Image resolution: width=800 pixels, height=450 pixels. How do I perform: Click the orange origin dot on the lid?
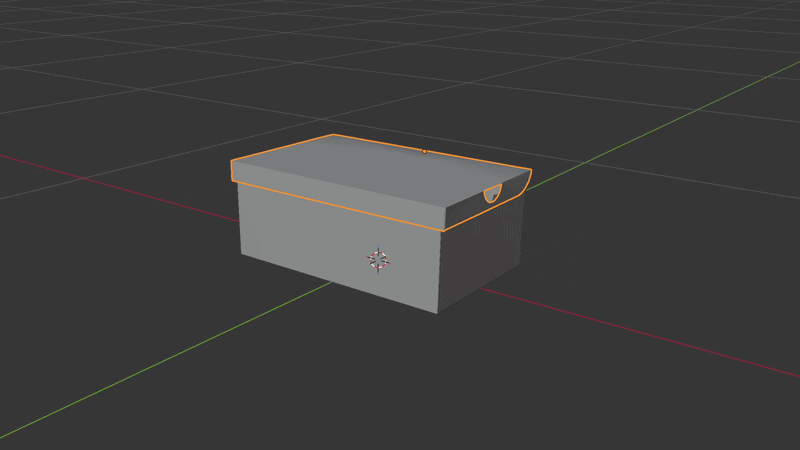point(424,152)
